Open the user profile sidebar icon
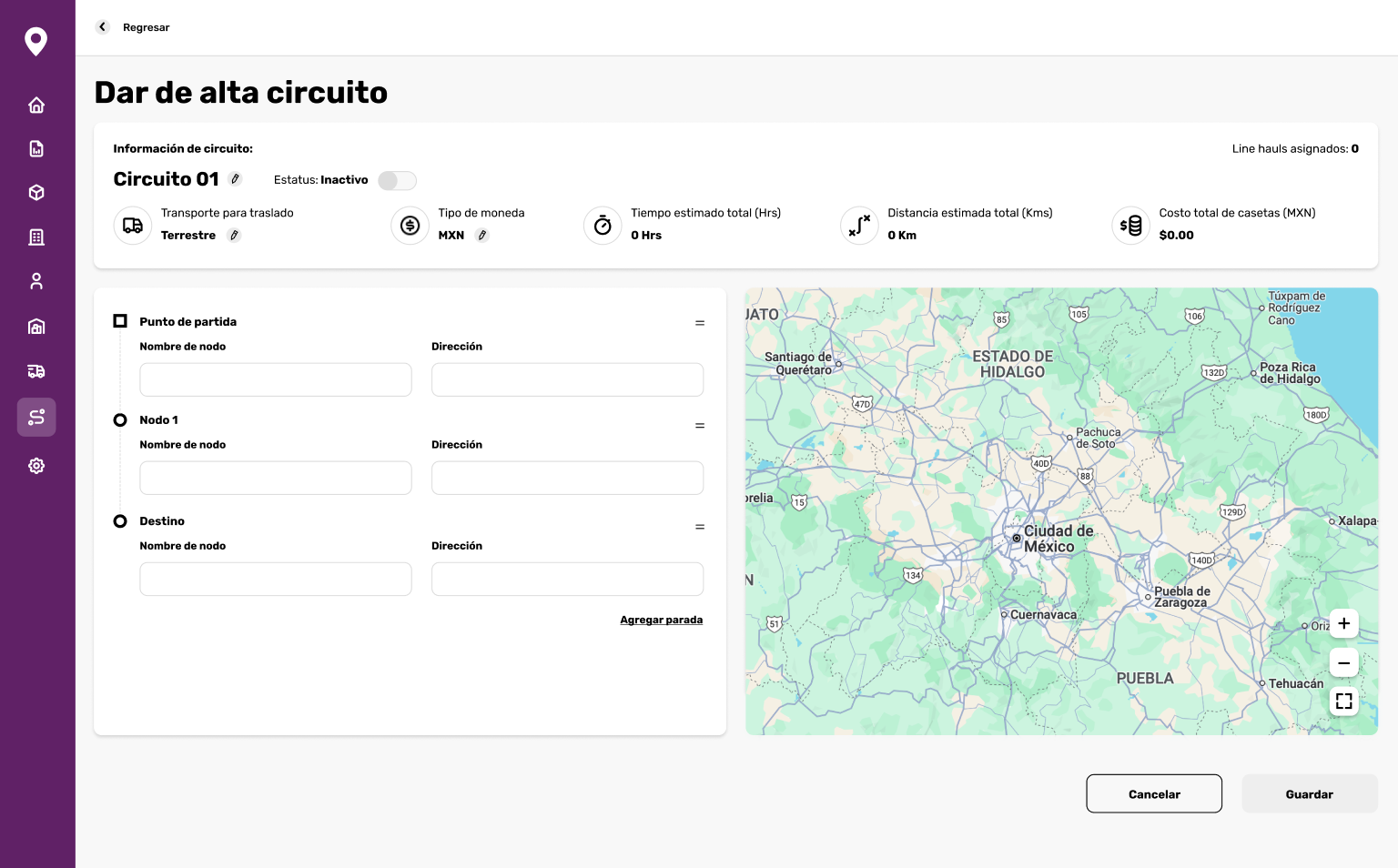The image size is (1398, 868). coord(36,281)
